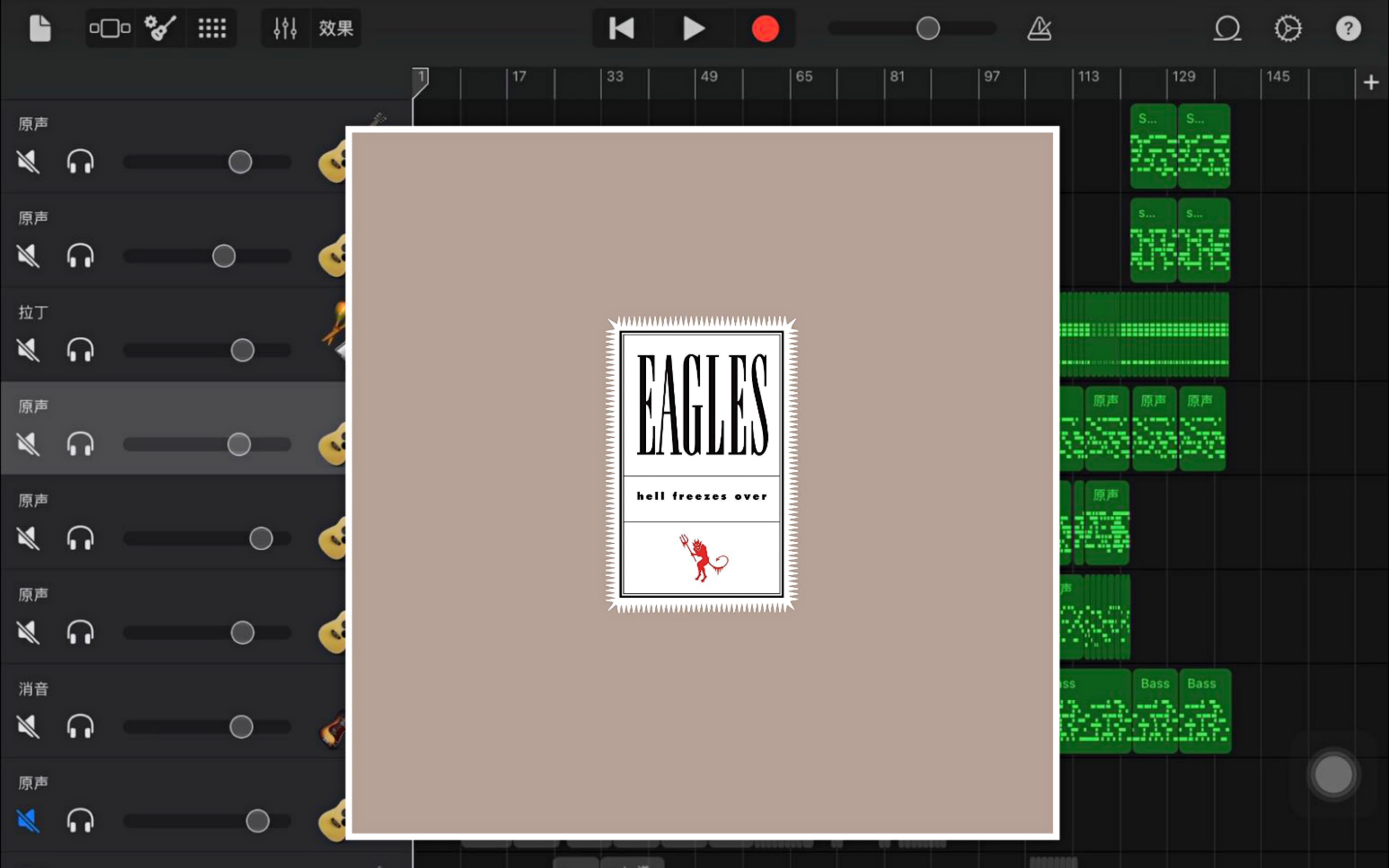This screenshot has height=868, width=1389.
Task: Select the 拉丁 track name label
Action: [33, 312]
